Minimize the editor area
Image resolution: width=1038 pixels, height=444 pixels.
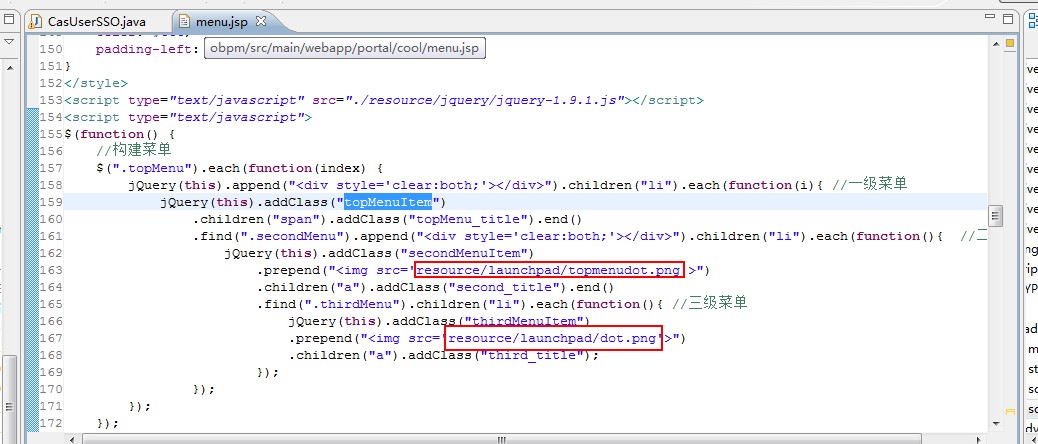click(x=990, y=17)
